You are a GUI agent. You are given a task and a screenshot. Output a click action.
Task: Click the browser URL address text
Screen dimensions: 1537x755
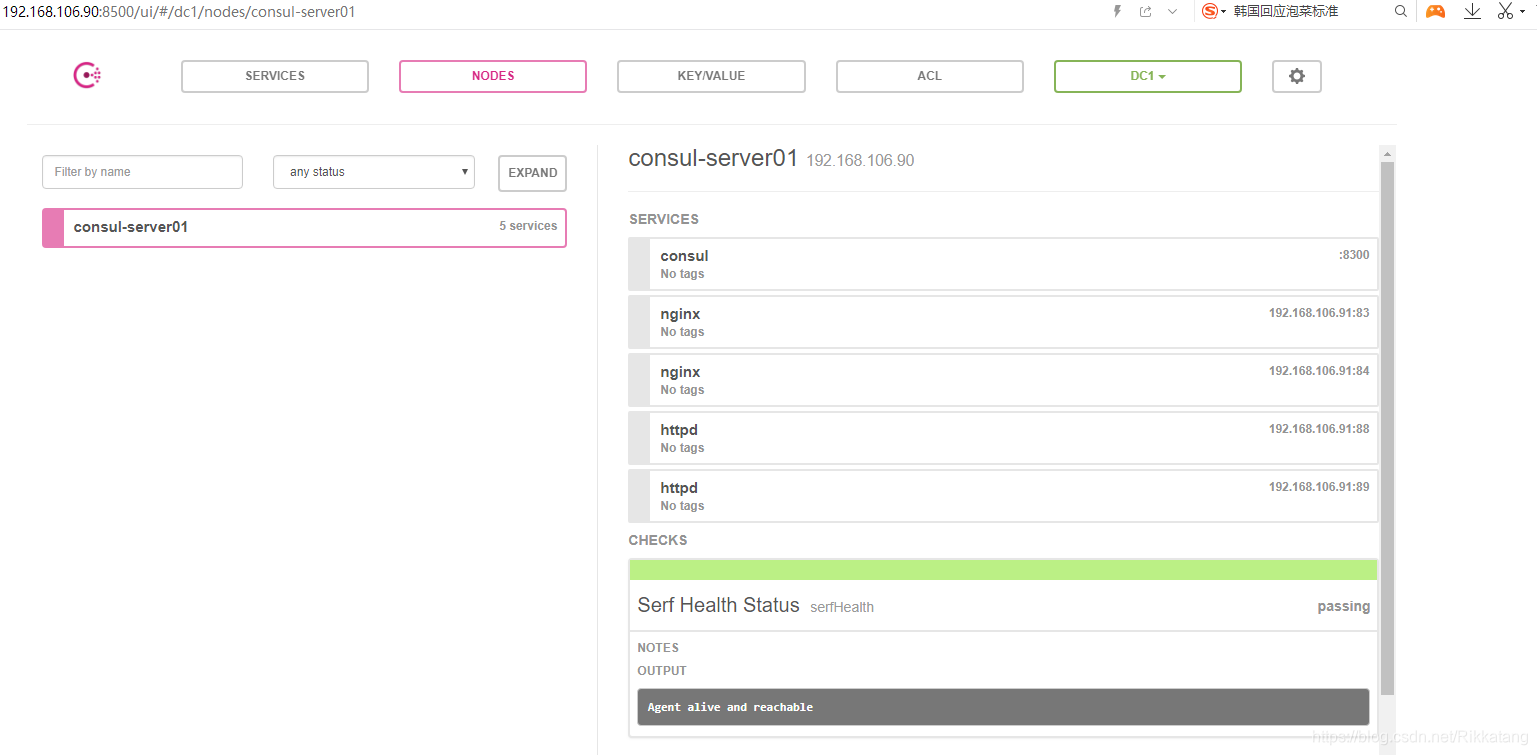coord(178,12)
